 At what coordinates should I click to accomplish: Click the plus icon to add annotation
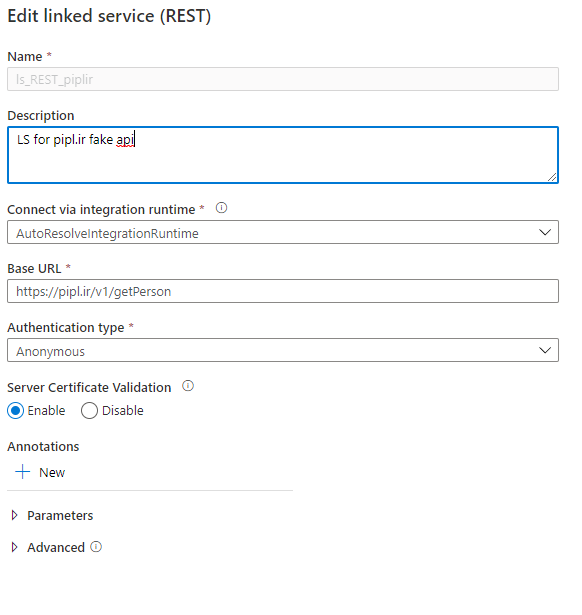(23, 472)
